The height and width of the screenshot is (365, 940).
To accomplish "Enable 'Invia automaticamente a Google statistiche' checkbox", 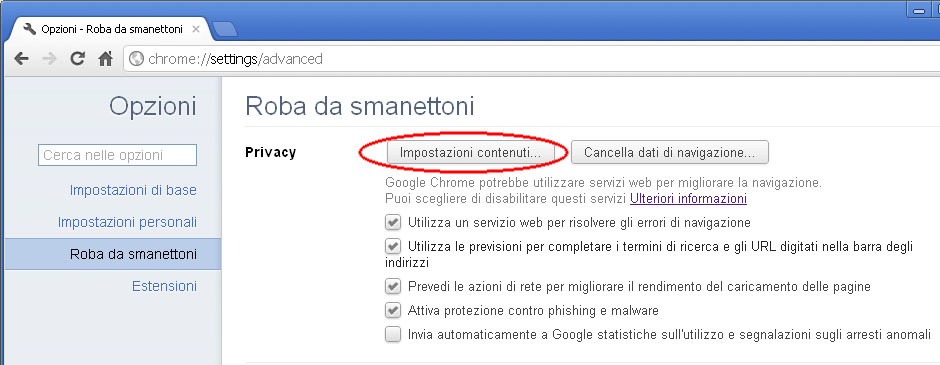I will coord(393,334).
